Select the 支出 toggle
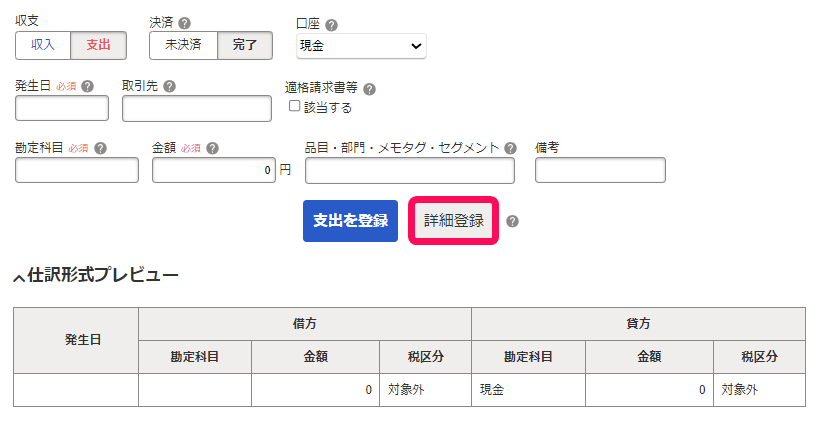Viewport: 818px width, 434px height. [99, 45]
